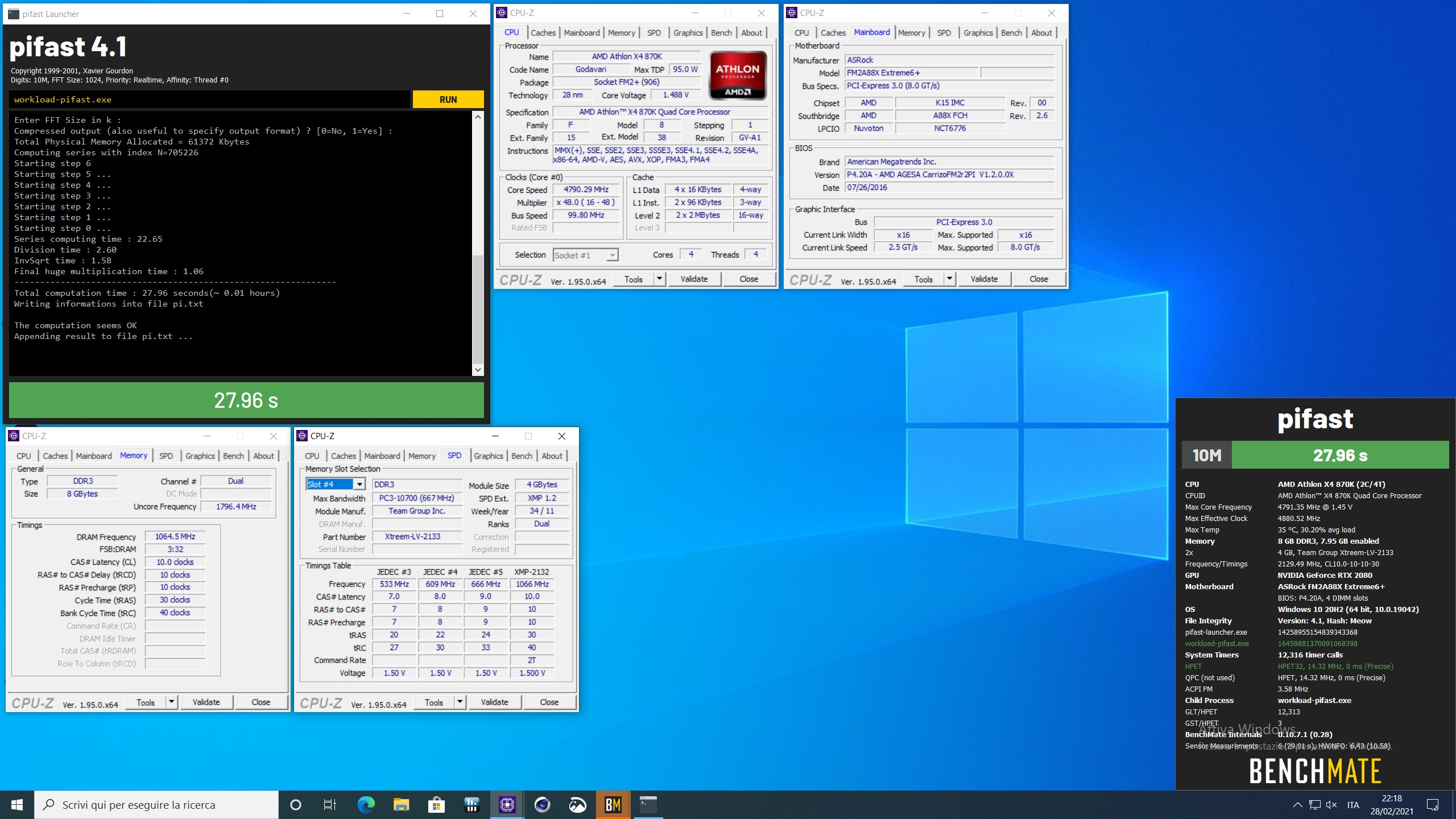Open the taskbar app with white bars icon
The height and width of the screenshot is (819, 1456).
click(x=471, y=805)
